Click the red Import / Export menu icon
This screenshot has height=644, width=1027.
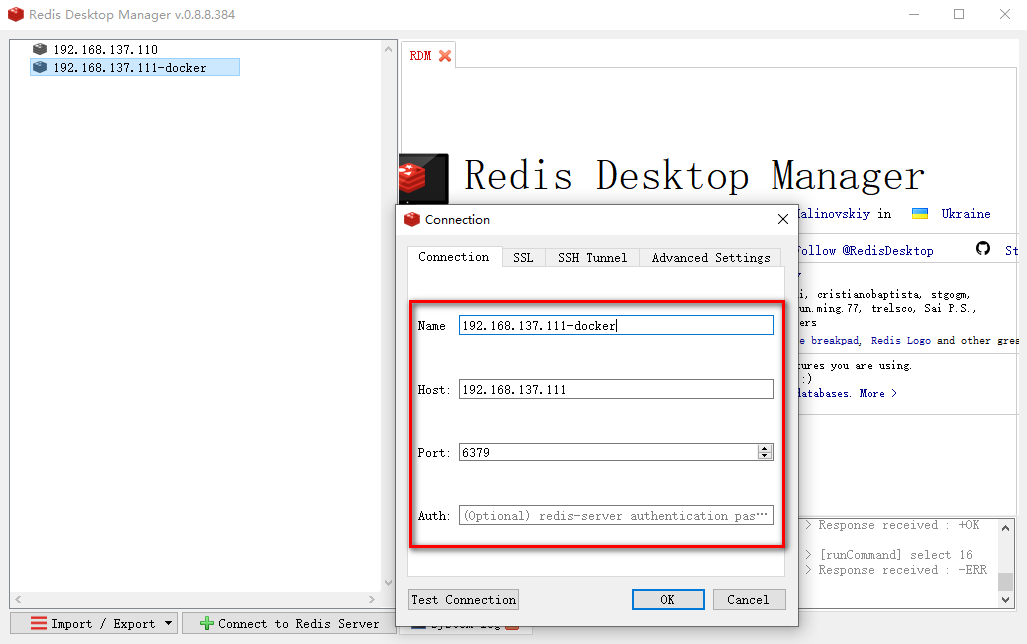pyautogui.click(x=39, y=624)
